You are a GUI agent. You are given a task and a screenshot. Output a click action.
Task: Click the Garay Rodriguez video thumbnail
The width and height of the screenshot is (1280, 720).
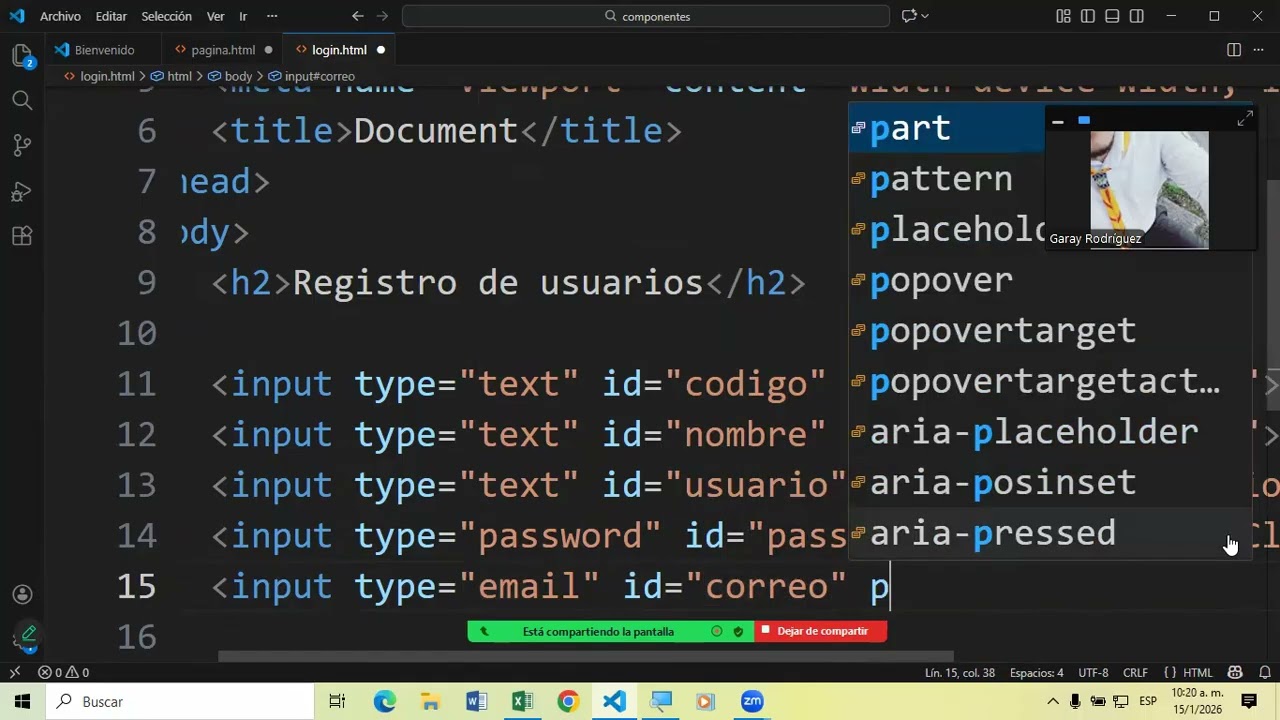pos(1149,189)
